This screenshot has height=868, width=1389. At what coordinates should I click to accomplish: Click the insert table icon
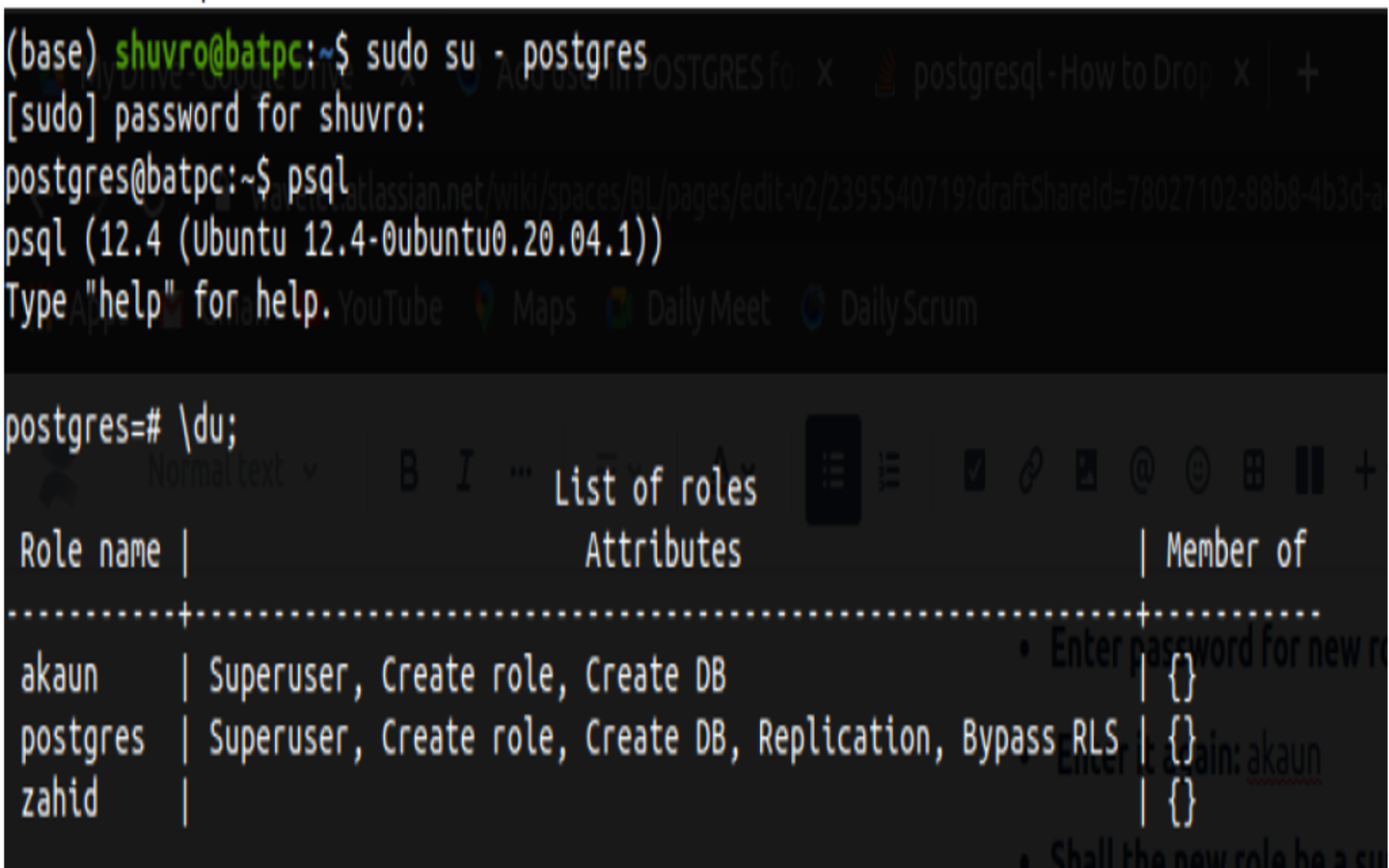(1253, 472)
